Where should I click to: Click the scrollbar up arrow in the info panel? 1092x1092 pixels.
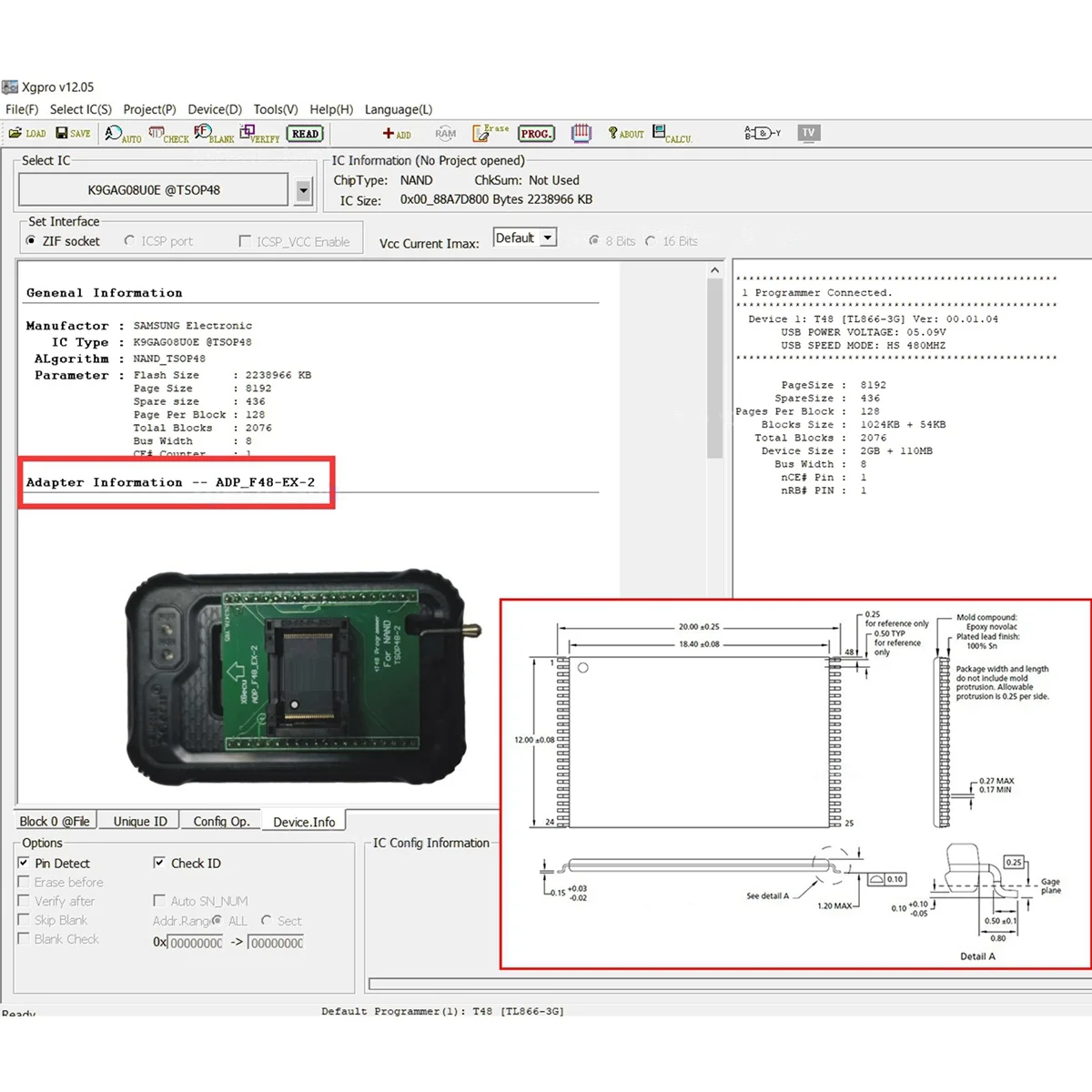(714, 268)
